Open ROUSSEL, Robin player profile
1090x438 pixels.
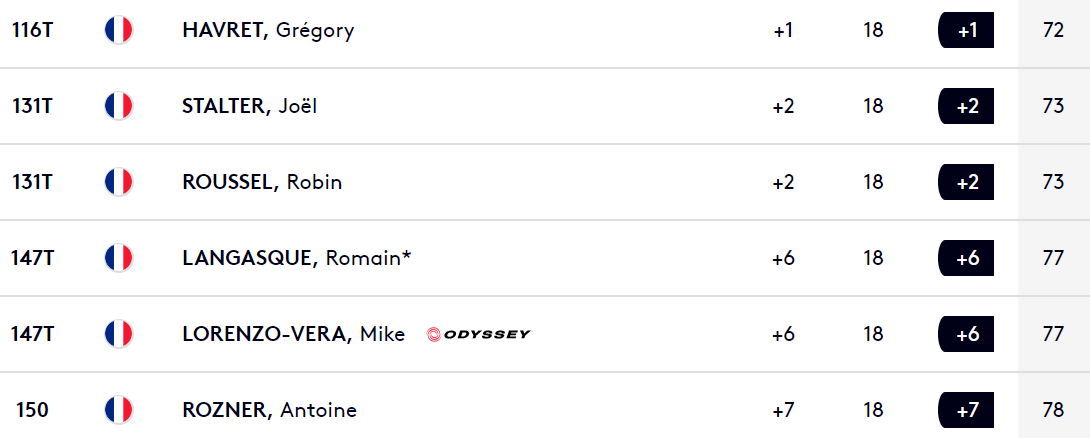(262, 182)
